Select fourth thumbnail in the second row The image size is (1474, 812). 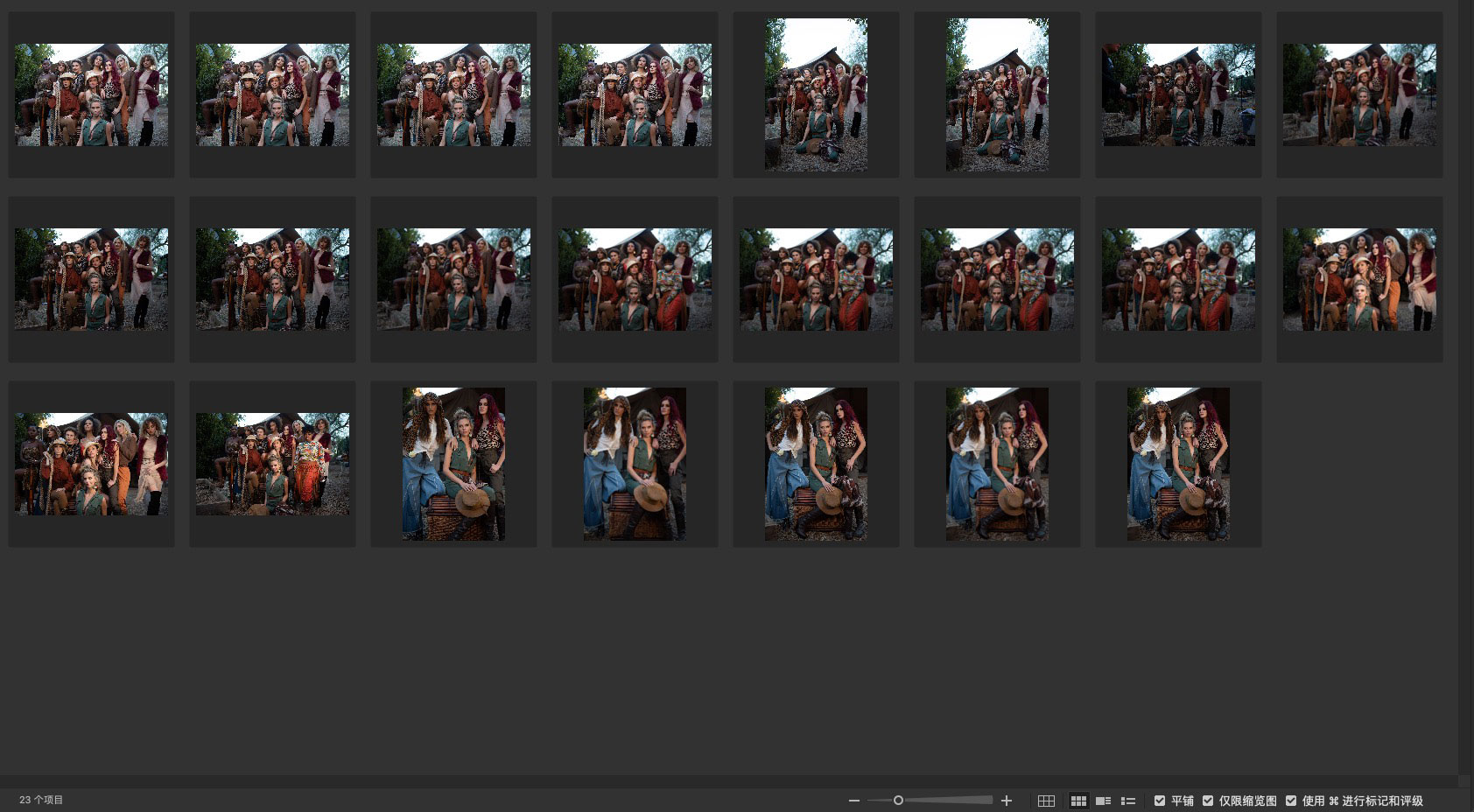click(635, 279)
